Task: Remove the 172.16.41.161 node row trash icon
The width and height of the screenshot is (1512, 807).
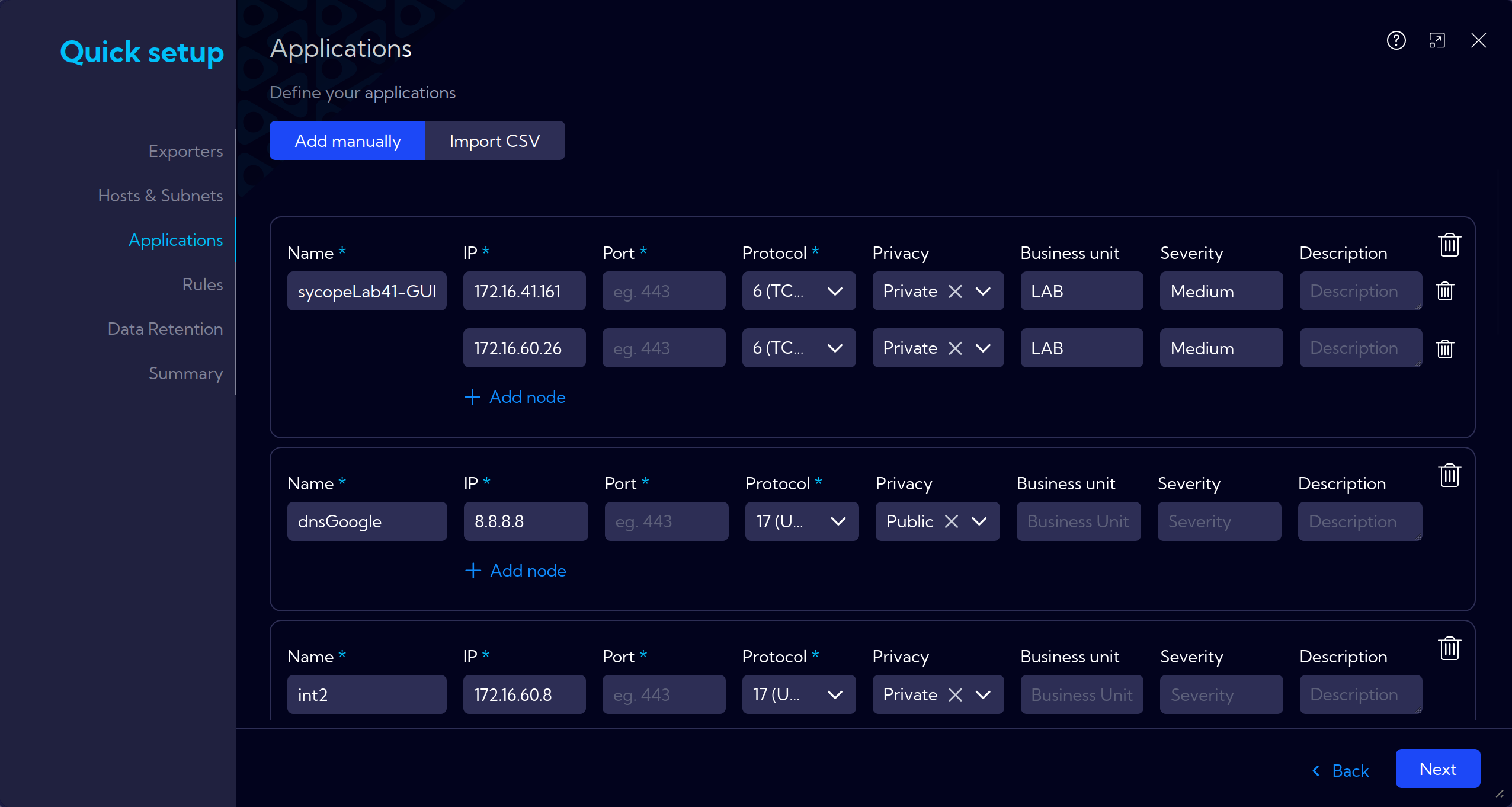Action: [1445, 291]
